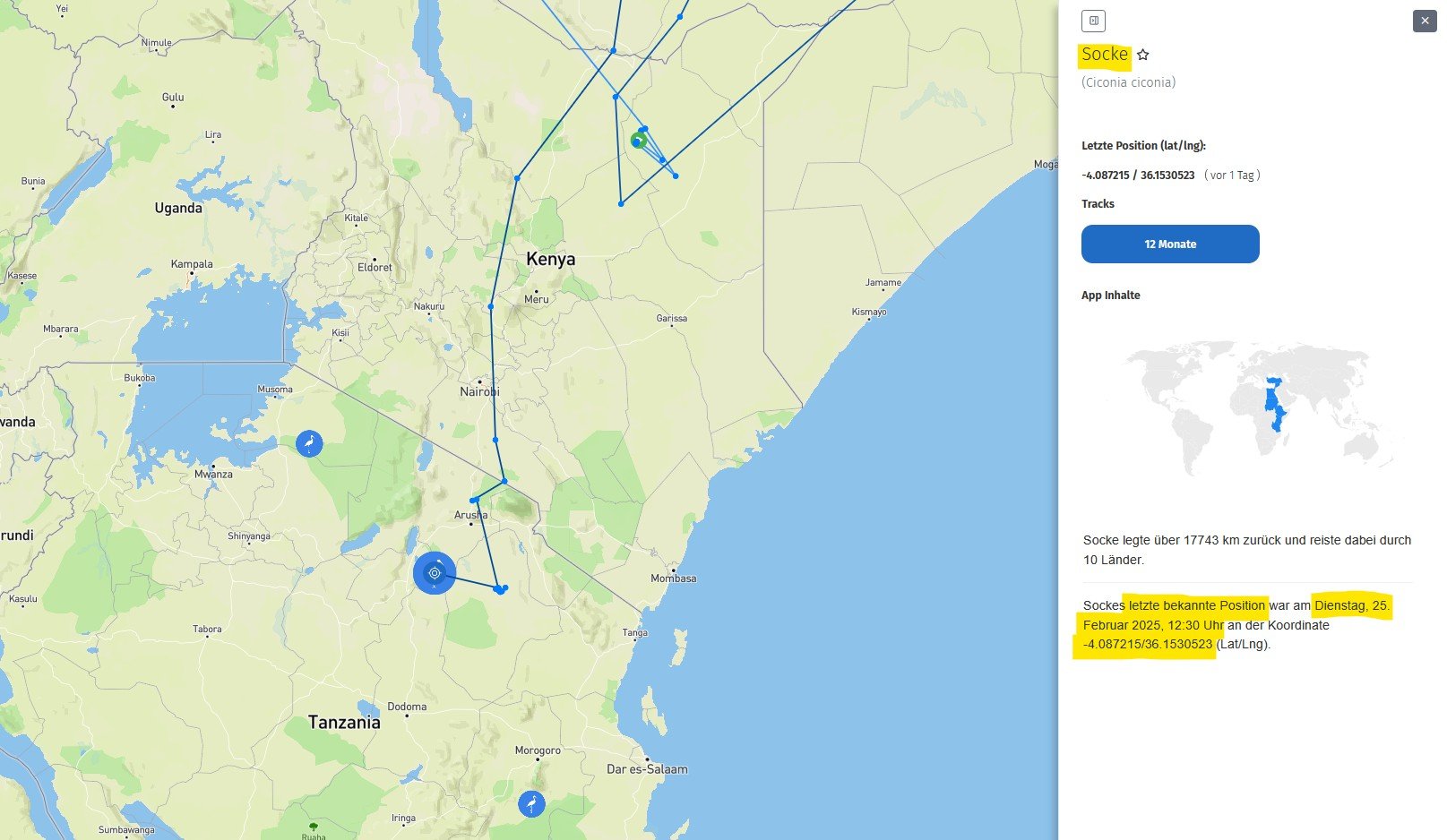Close the Socke details panel

tap(1424, 21)
